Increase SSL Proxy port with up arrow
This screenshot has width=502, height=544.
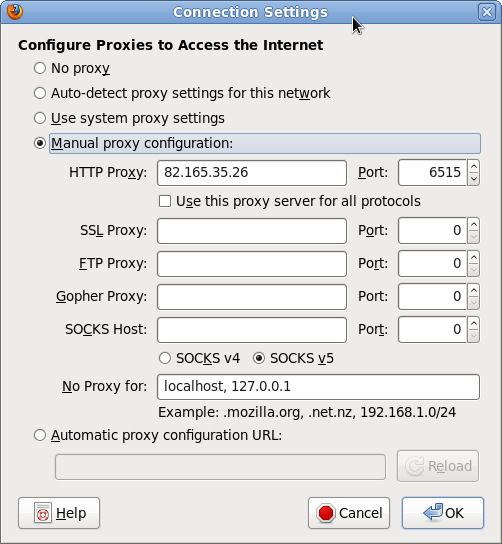[x=474, y=224]
